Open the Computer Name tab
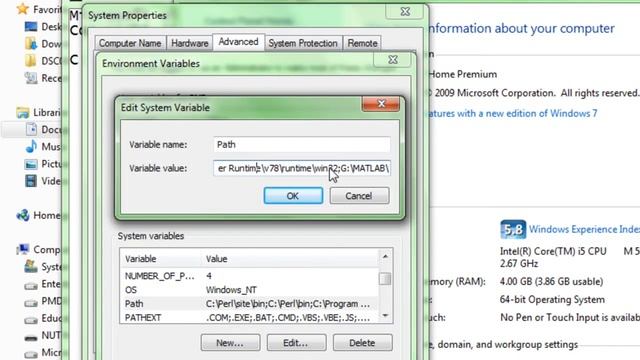The height and width of the screenshot is (360, 640). tap(130, 43)
